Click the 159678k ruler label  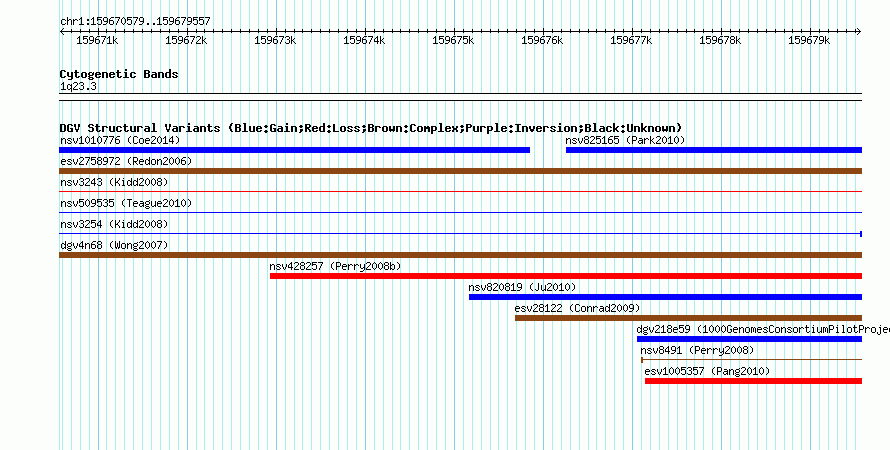(720, 40)
